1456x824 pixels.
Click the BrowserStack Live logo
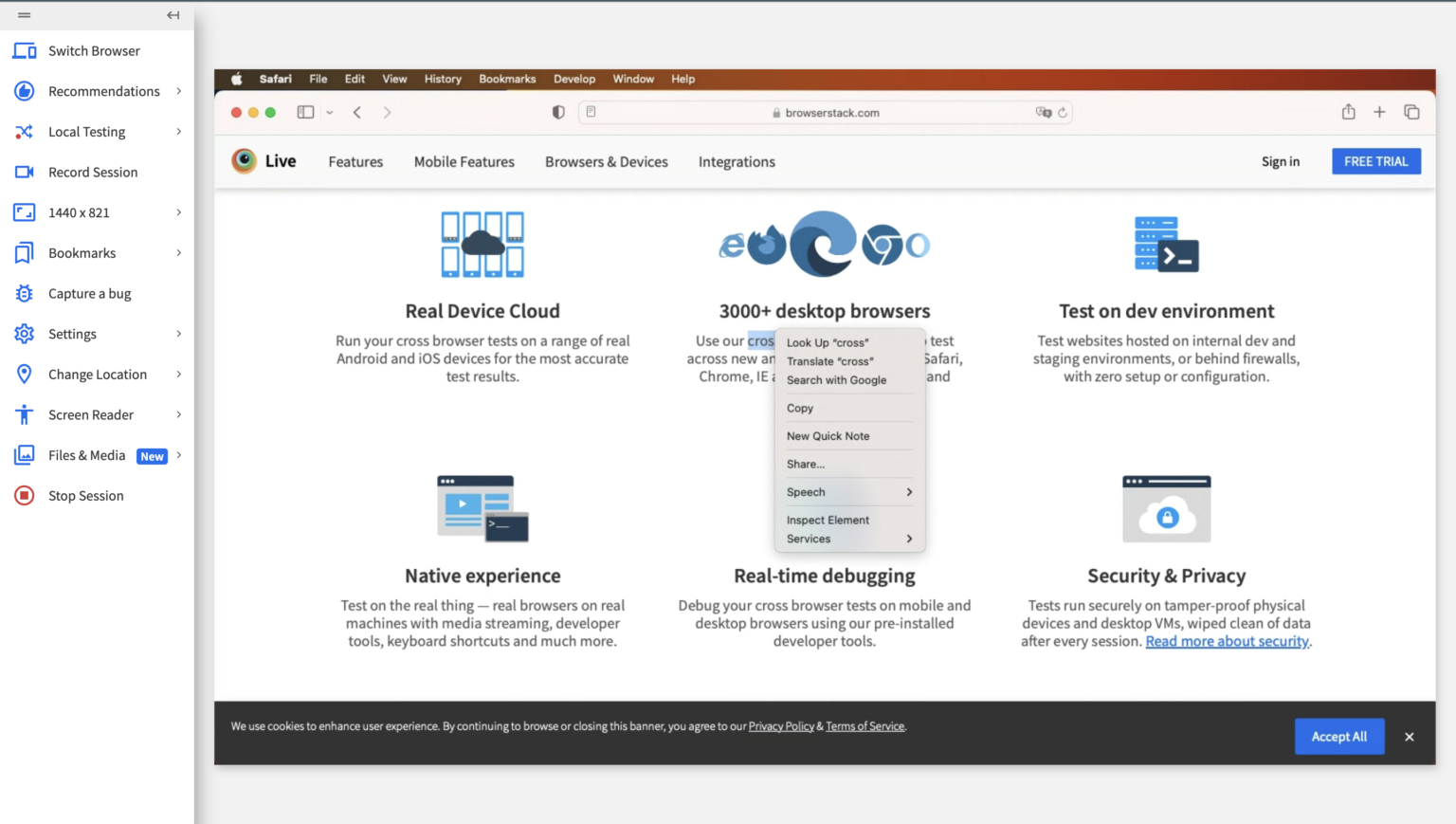click(264, 161)
